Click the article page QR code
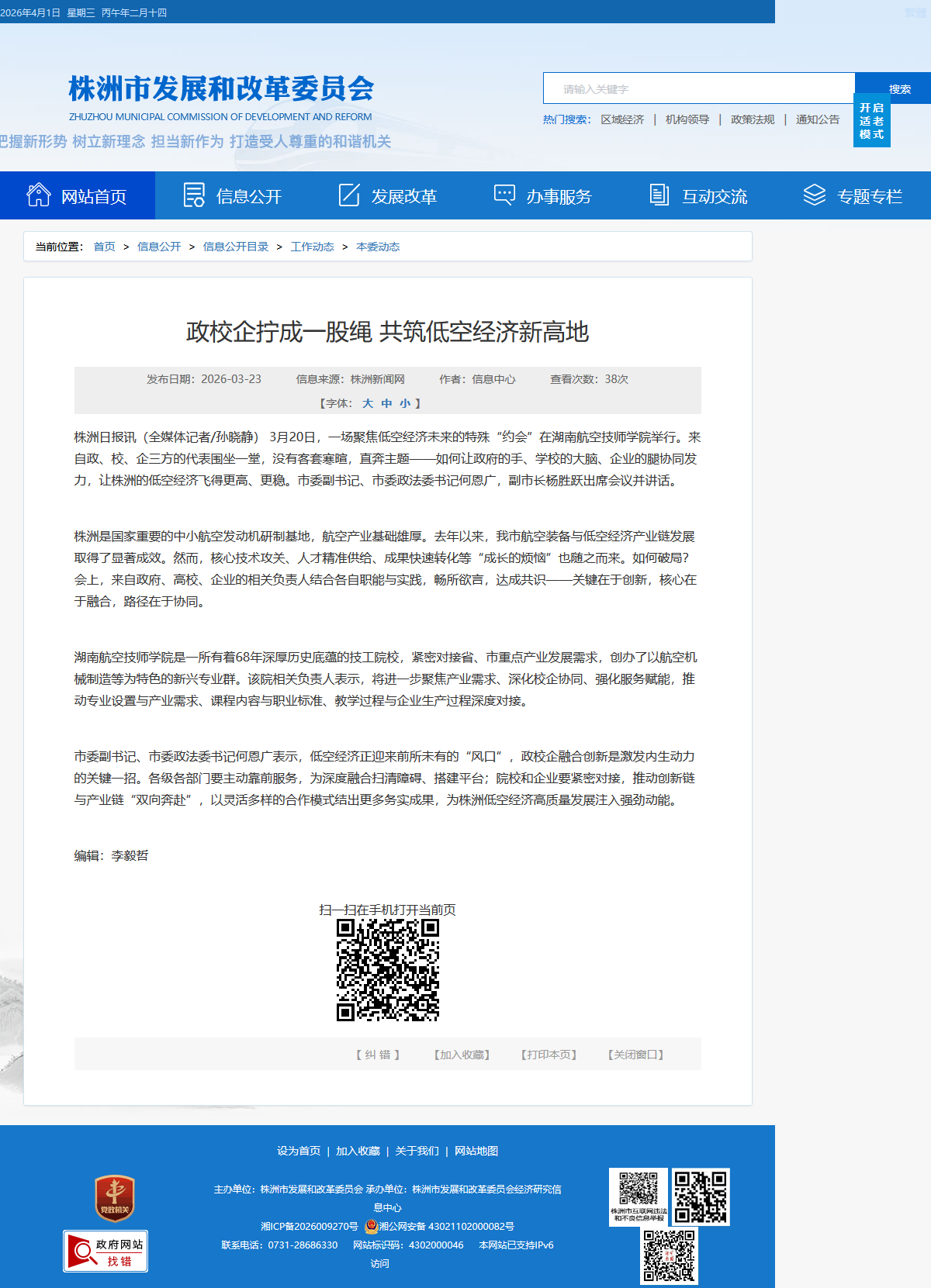Image resolution: width=931 pixels, height=1288 pixels. click(388, 970)
